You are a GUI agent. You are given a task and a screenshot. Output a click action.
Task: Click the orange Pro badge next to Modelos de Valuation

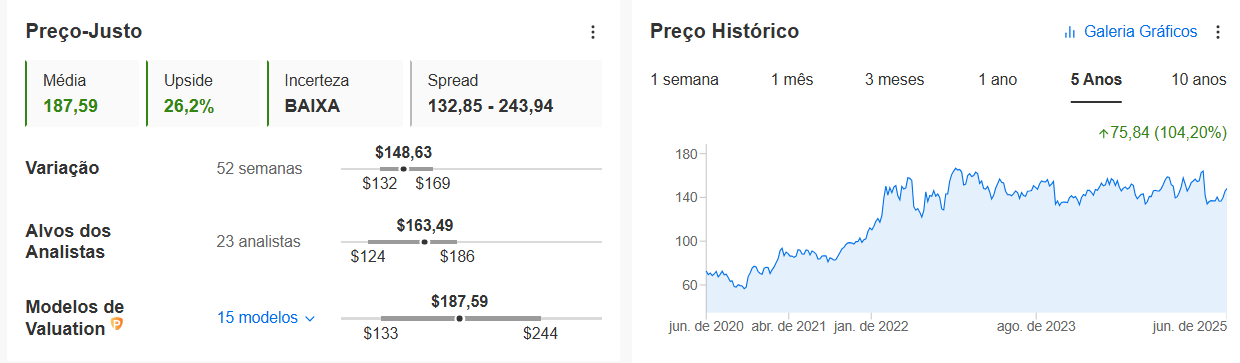[x=117, y=324]
